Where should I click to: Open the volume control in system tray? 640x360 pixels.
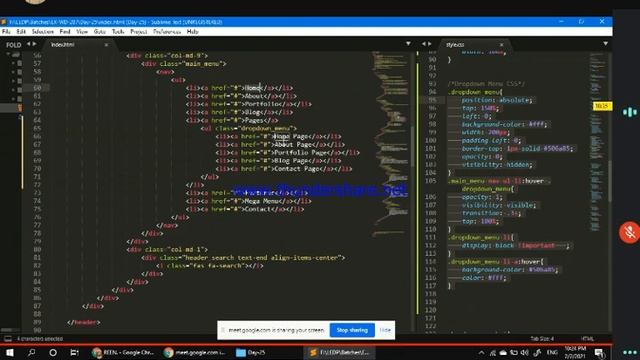(524, 353)
